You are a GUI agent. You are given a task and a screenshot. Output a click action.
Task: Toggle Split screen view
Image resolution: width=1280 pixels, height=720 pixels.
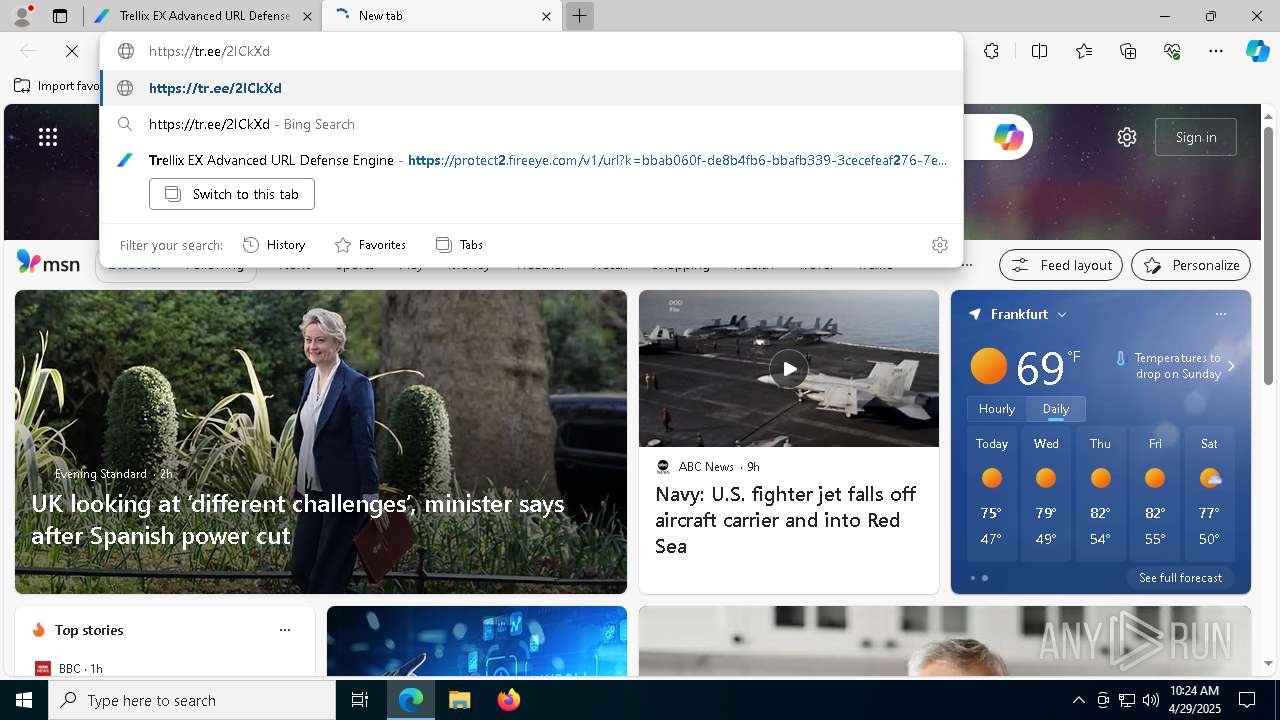(x=1039, y=51)
